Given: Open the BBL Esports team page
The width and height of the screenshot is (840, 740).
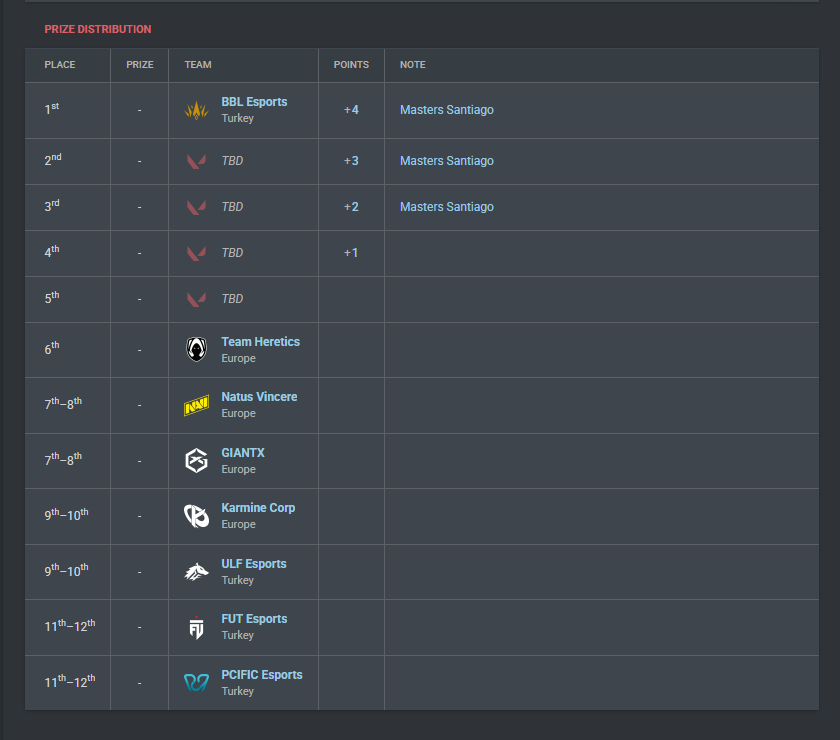Looking at the screenshot, I should tap(254, 102).
